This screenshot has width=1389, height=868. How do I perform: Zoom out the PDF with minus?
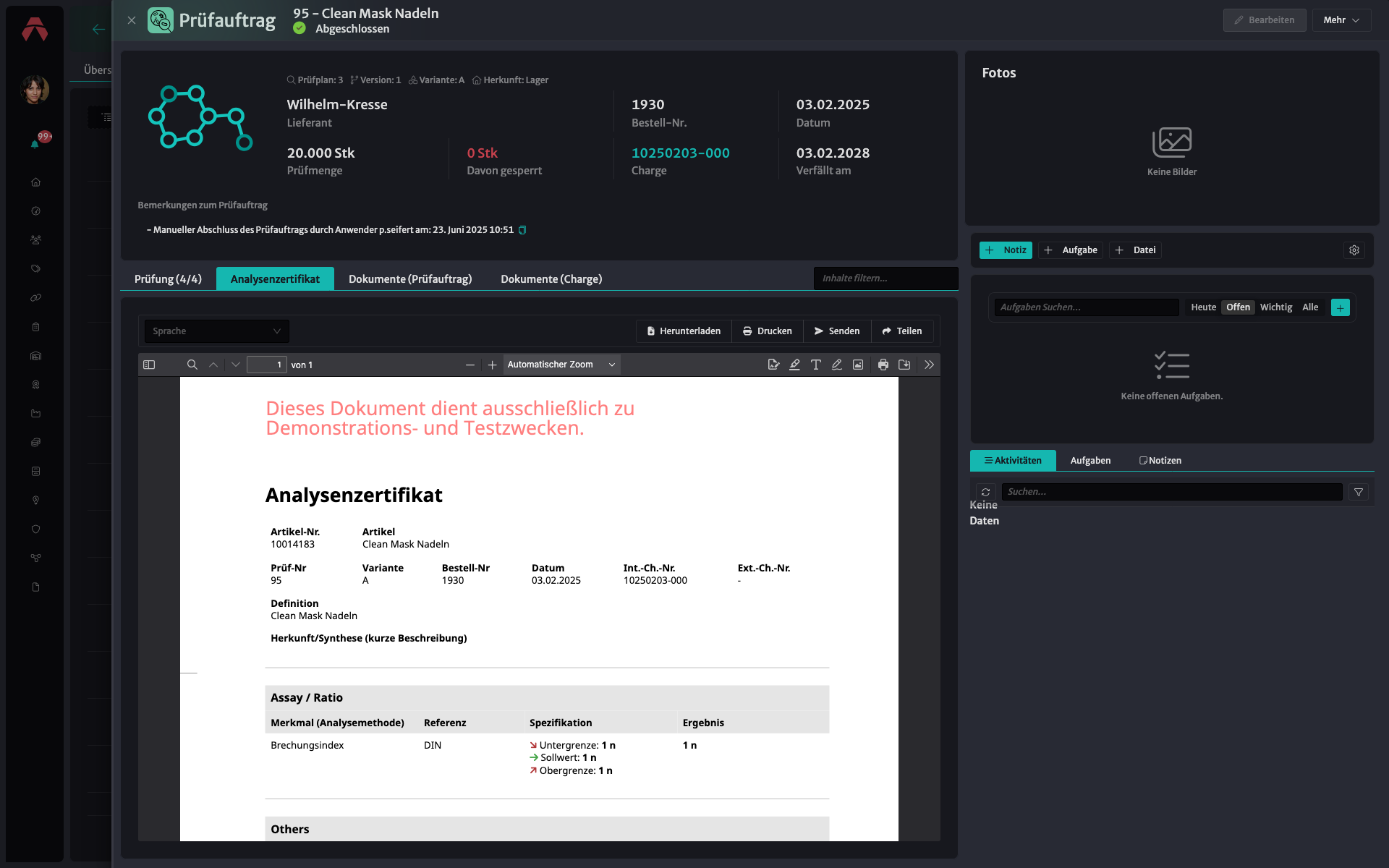tap(470, 365)
